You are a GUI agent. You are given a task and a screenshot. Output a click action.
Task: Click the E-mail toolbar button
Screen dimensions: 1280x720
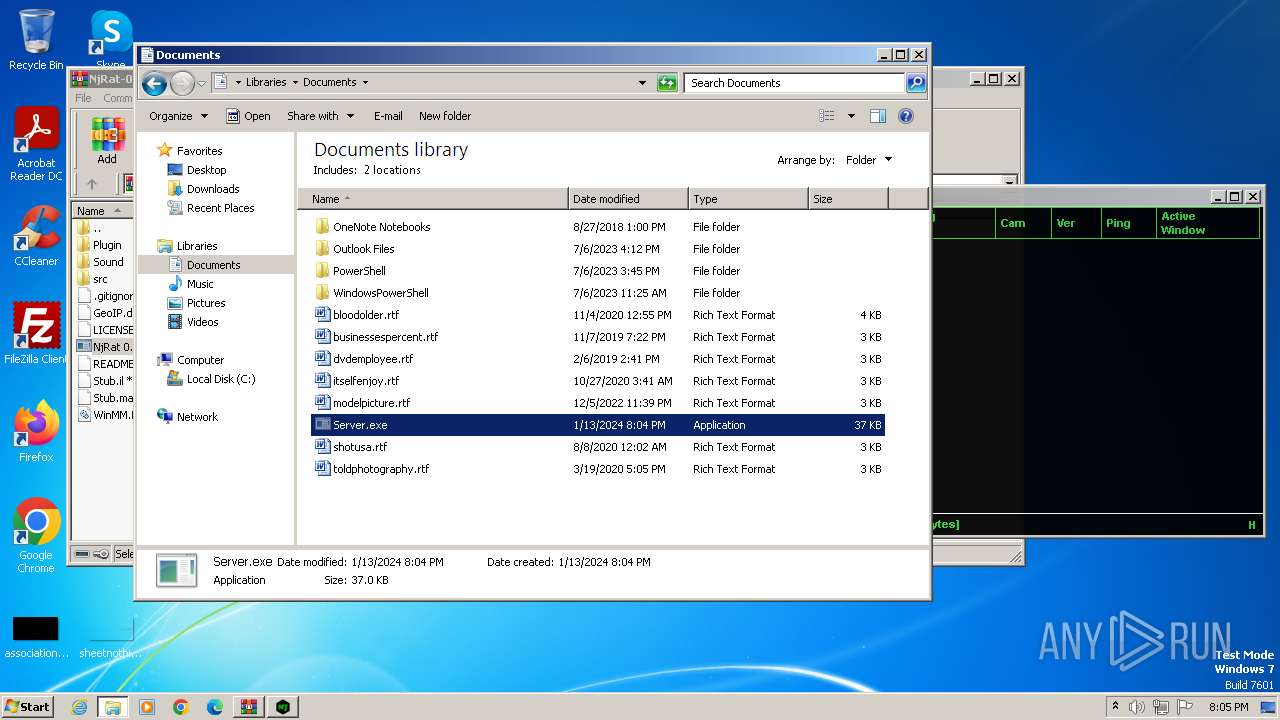coord(388,116)
